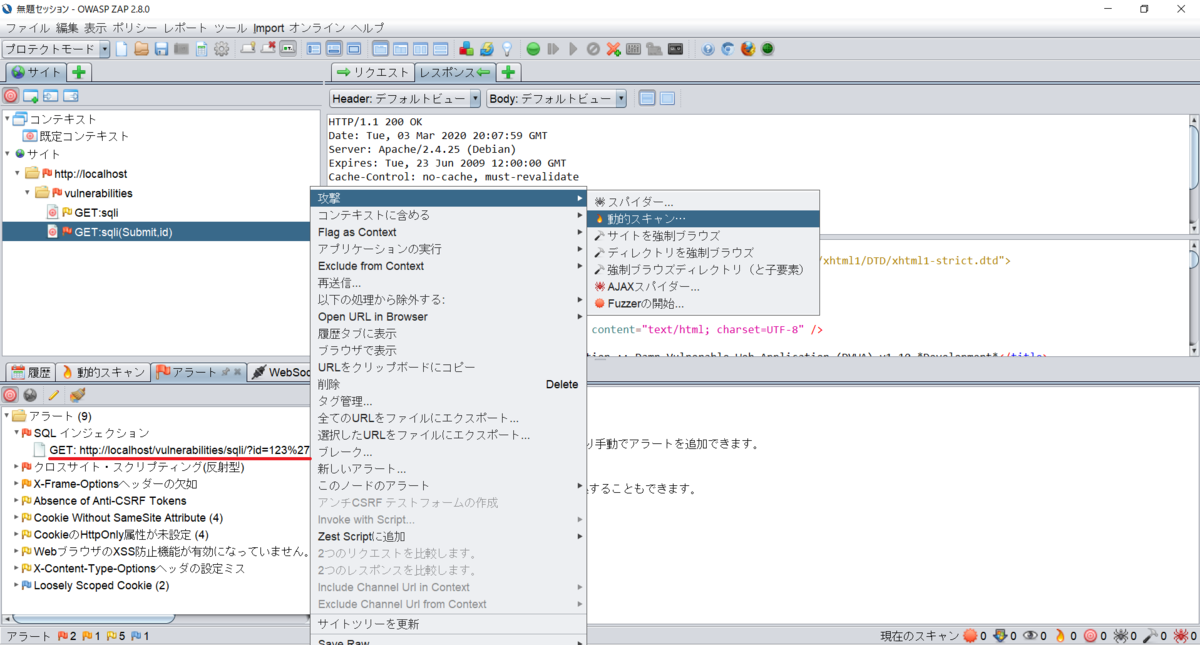
Task: Open session using the folder icon
Action: (x=141, y=48)
